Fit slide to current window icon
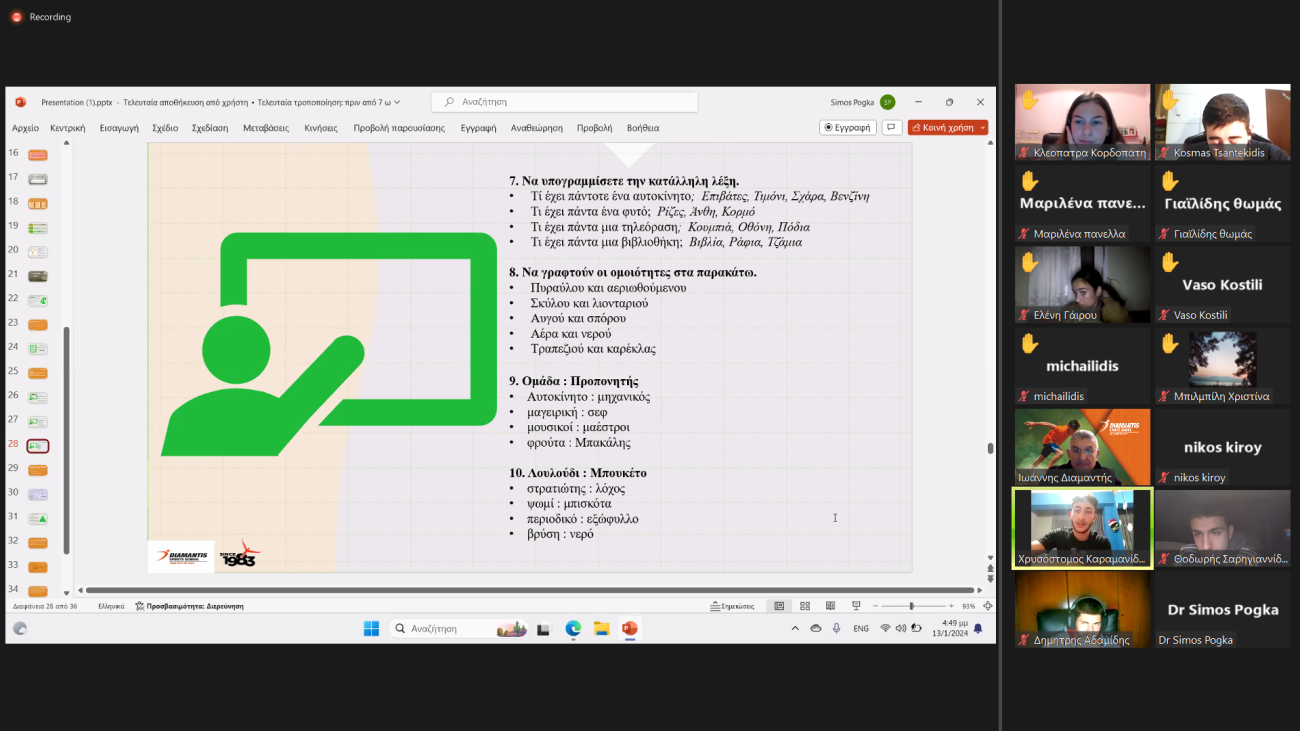The height and width of the screenshot is (731, 1300). [x=988, y=606]
